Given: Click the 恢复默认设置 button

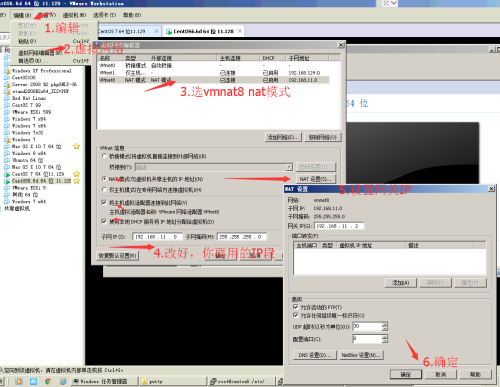Looking at the screenshot, I should pyautogui.click(x=117, y=256).
